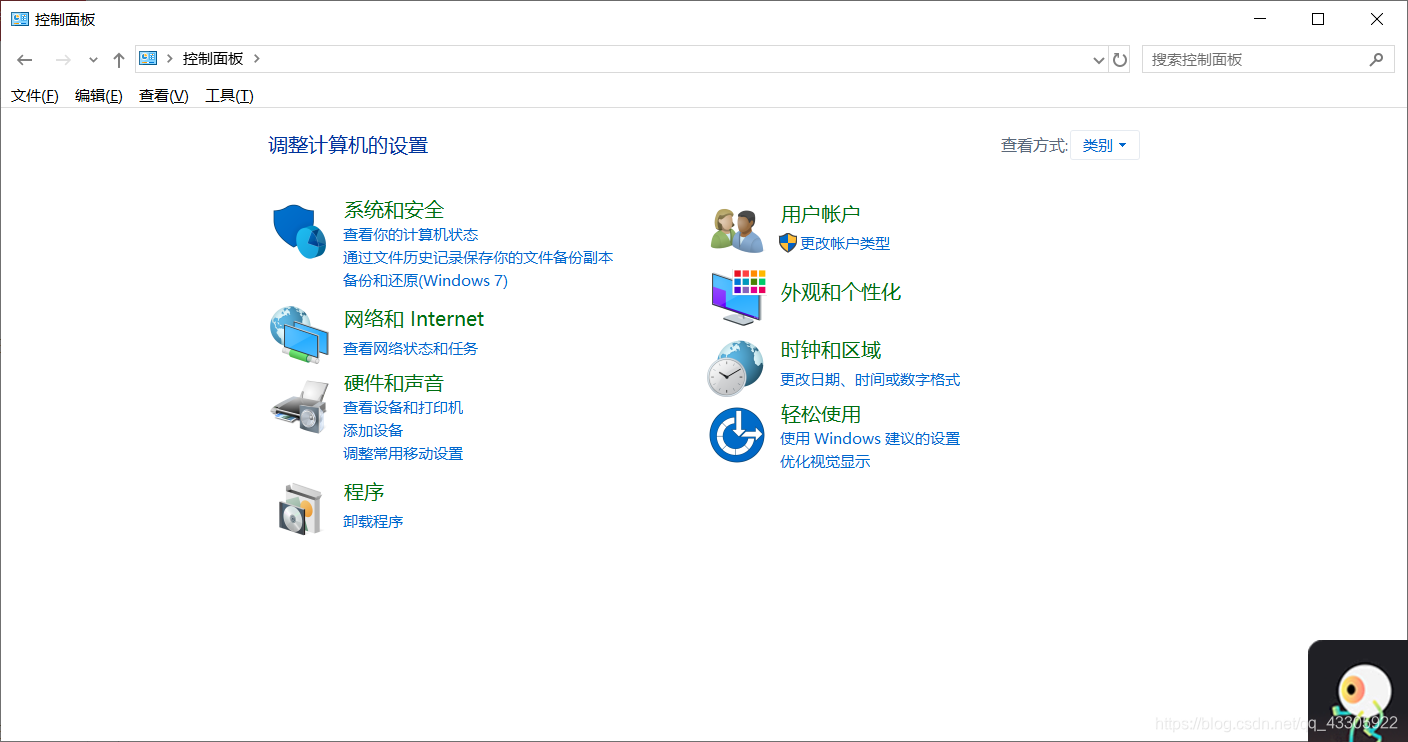Open the 程序 heading link
This screenshot has width=1408, height=742.
pos(364,492)
